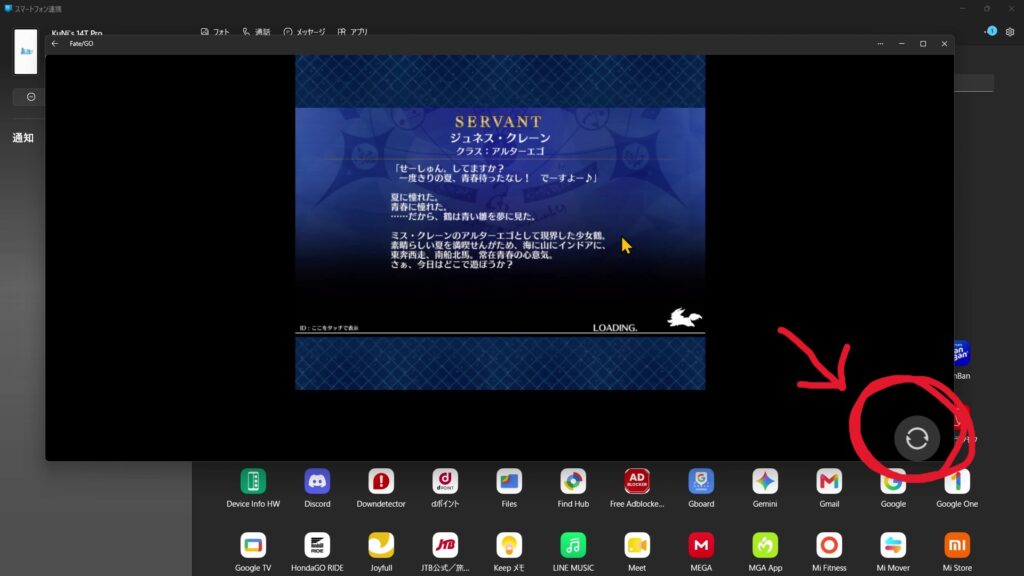Click the ジュネス・クレーン servant name

(500, 138)
